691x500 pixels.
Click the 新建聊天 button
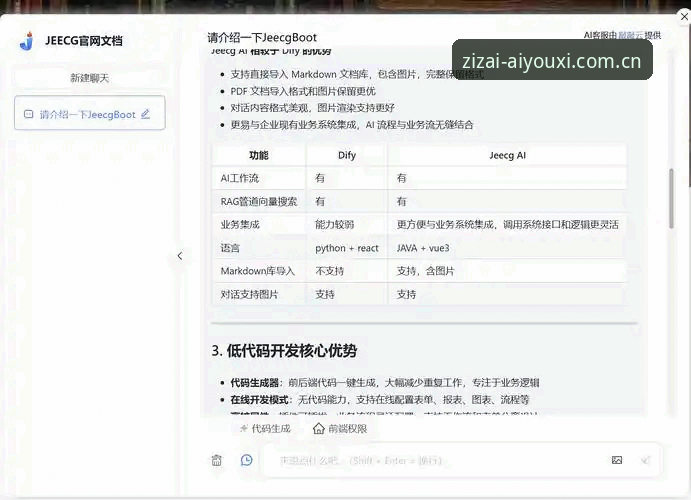click(x=89, y=78)
